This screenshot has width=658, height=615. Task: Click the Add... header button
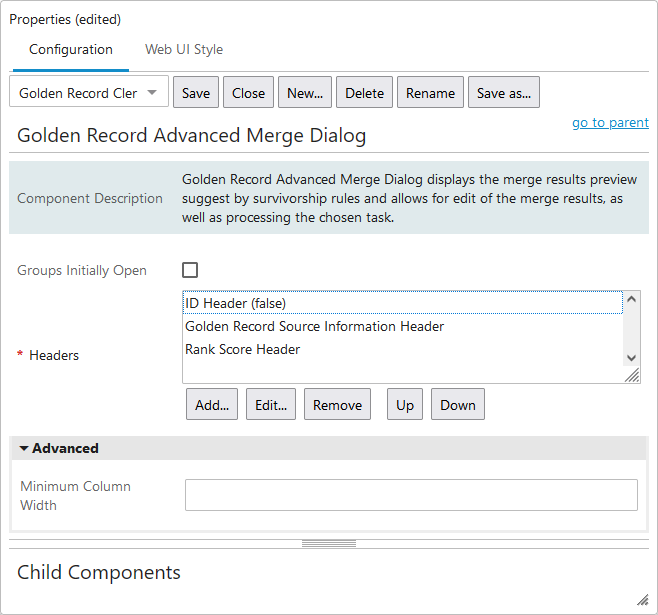coord(212,405)
